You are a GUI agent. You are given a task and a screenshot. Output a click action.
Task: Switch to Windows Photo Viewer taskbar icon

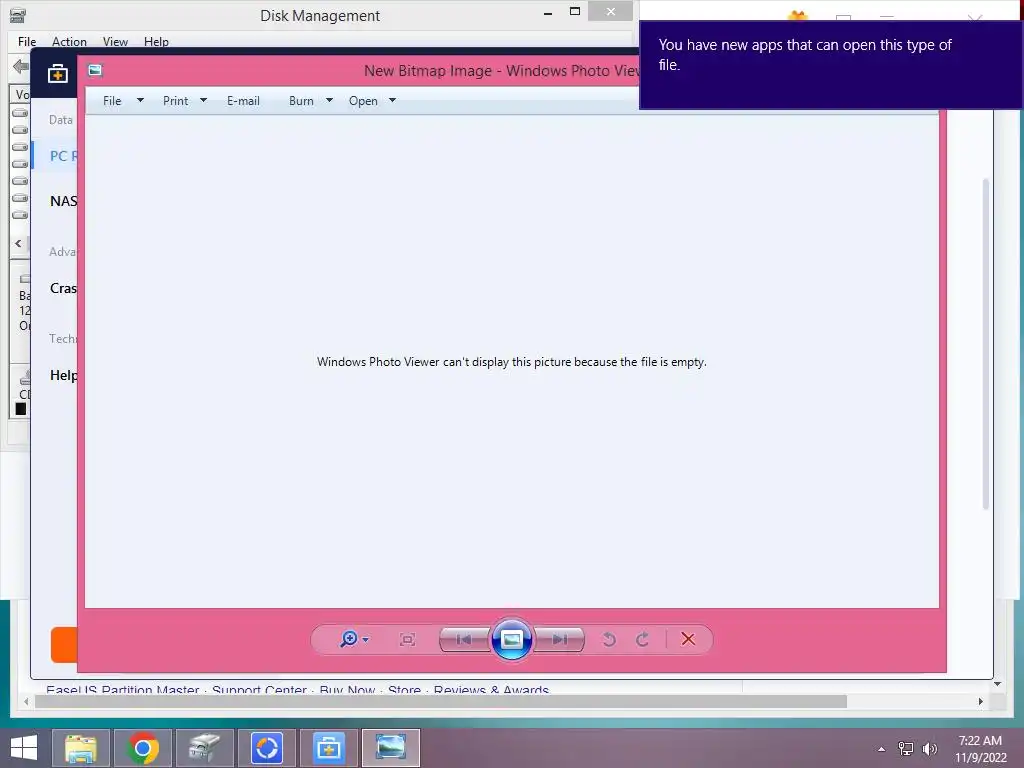tap(391, 748)
